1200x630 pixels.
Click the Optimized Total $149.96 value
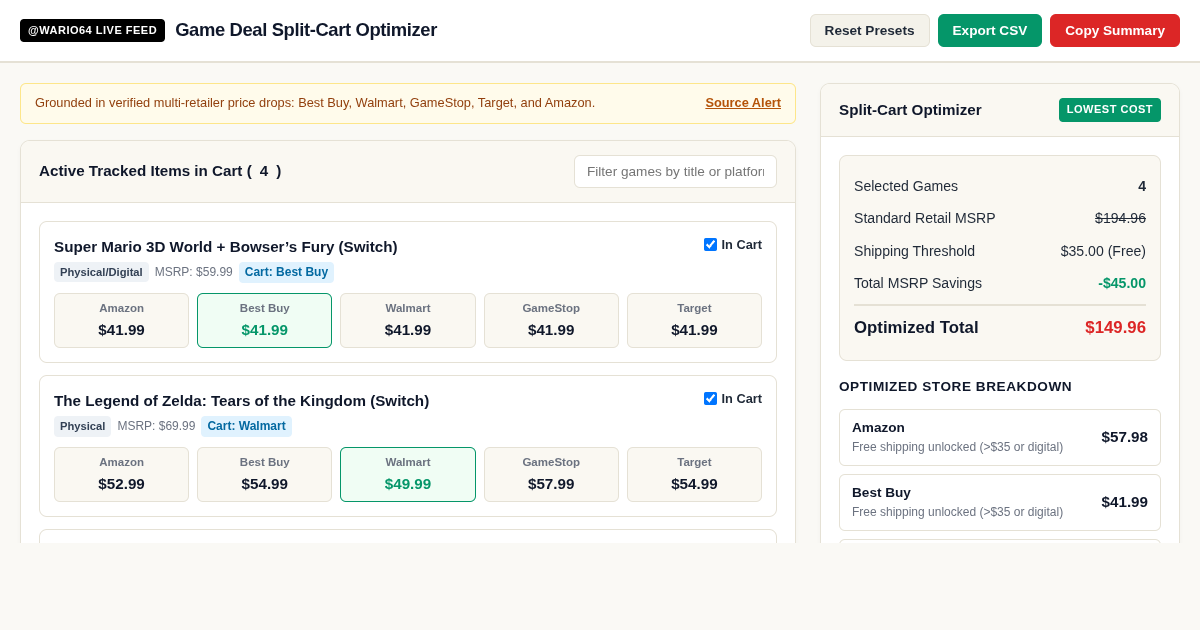pyautogui.click(x=1115, y=328)
